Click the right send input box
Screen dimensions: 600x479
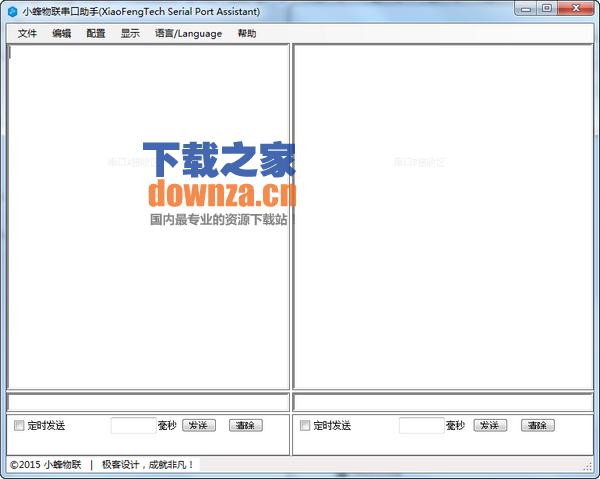(x=443, y=403)
